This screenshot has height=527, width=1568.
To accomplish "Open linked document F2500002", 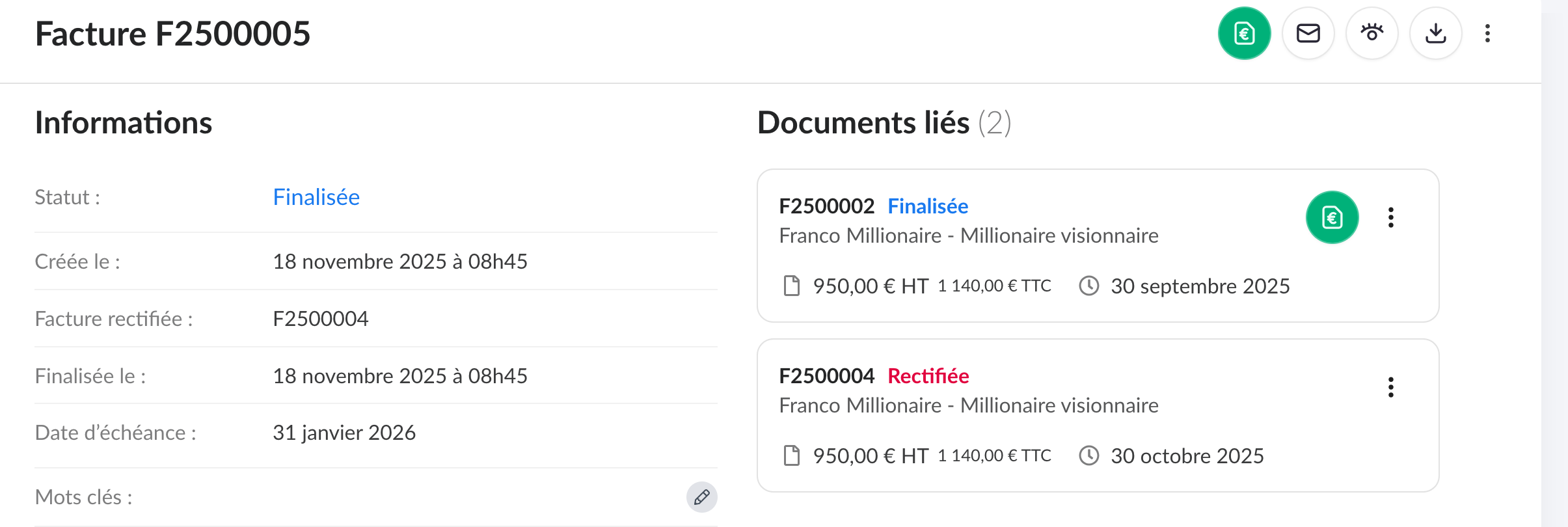I will (826, 206).
